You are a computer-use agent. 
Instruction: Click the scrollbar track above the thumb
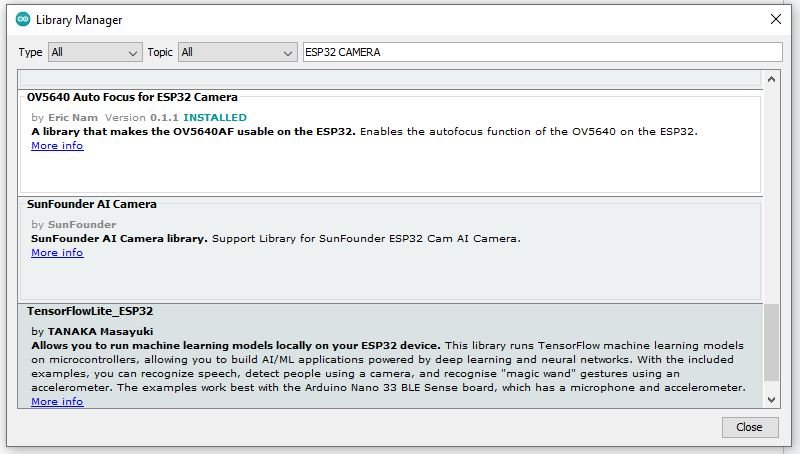[771, 190]
